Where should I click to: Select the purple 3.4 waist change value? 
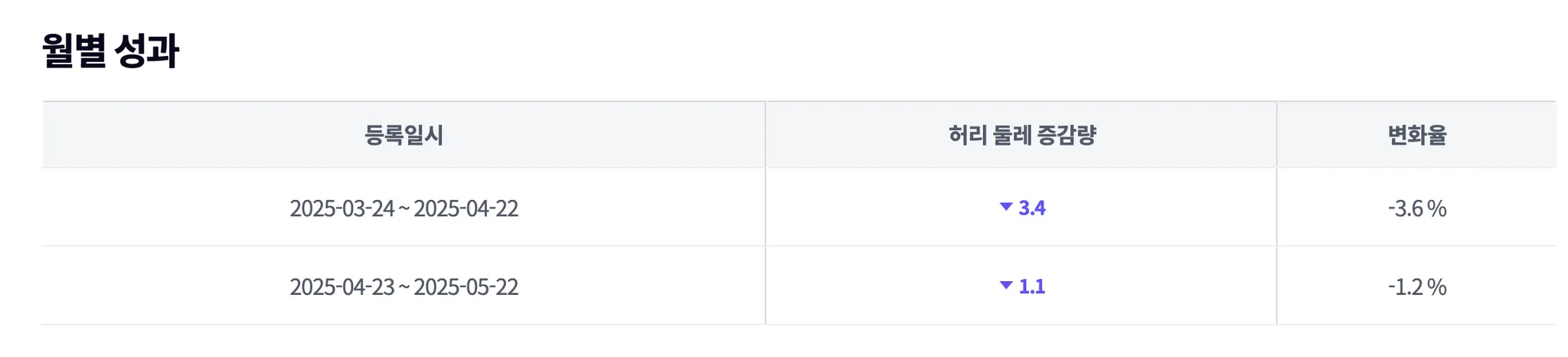pyautogui.click(x=1032, y=208)
